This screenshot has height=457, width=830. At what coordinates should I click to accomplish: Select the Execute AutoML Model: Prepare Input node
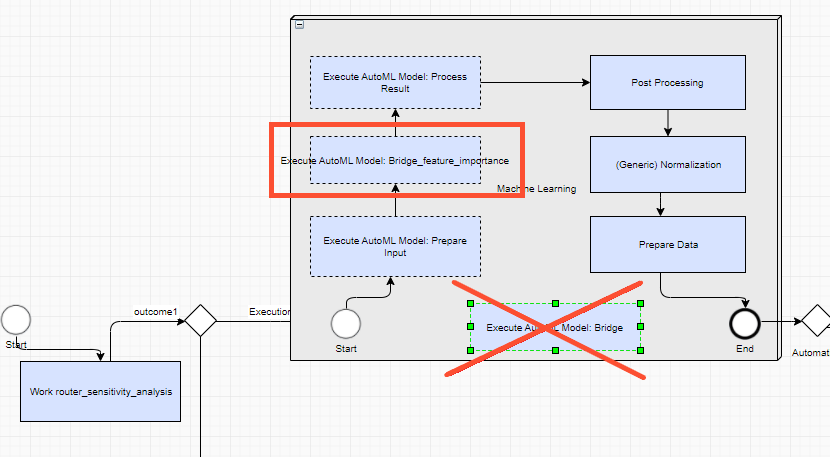[x=395, y=246]
